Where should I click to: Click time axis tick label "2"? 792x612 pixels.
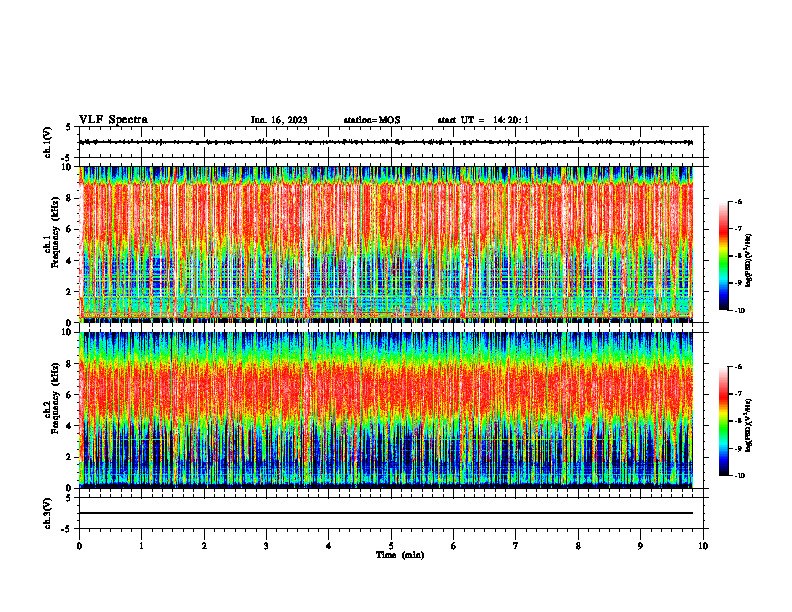pos(204,546)
